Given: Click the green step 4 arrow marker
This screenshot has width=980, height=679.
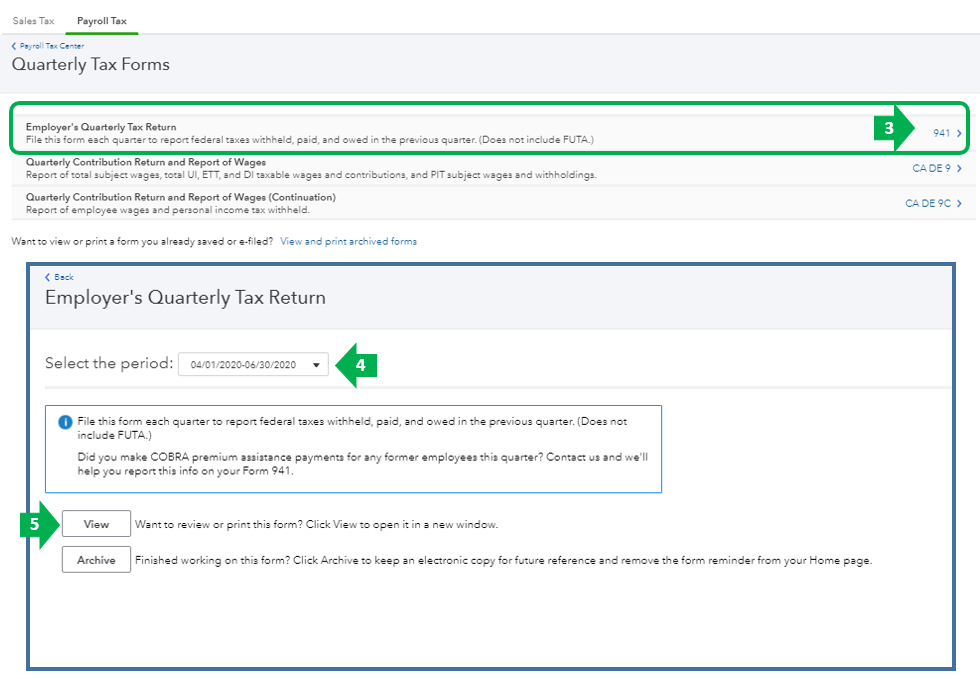Looking at the screenshot, I should (x=357, y=366).
